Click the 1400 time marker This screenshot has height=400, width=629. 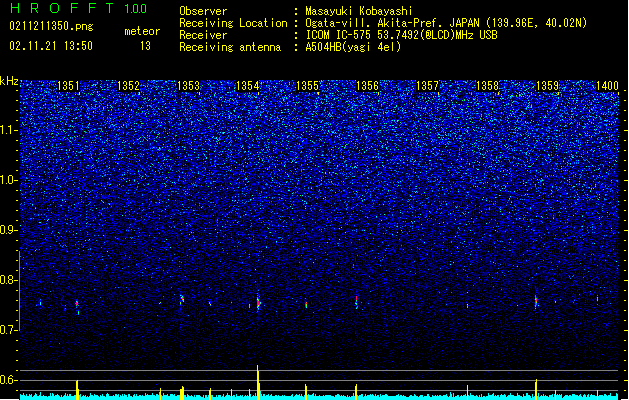[x=607, y=86]
